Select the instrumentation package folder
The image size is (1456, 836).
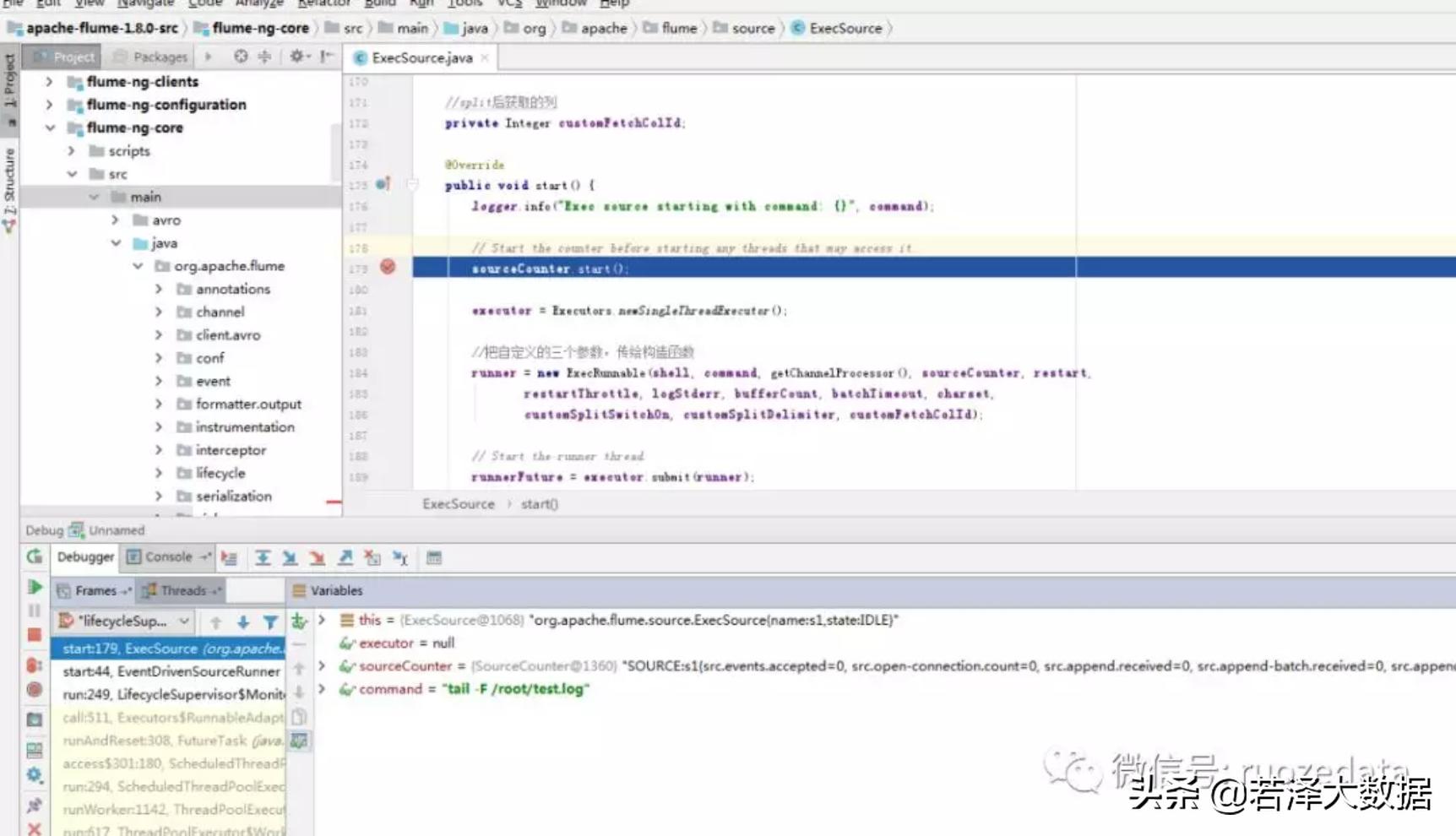(245, 427)
